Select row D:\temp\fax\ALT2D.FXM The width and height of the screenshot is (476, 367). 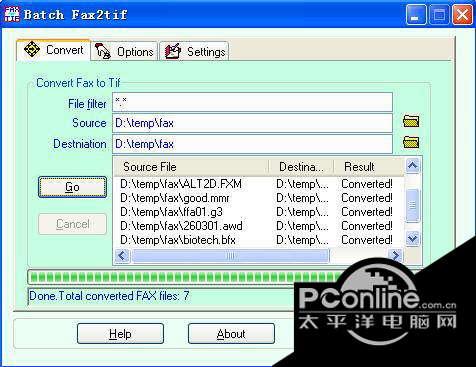[x=259, y=184]
